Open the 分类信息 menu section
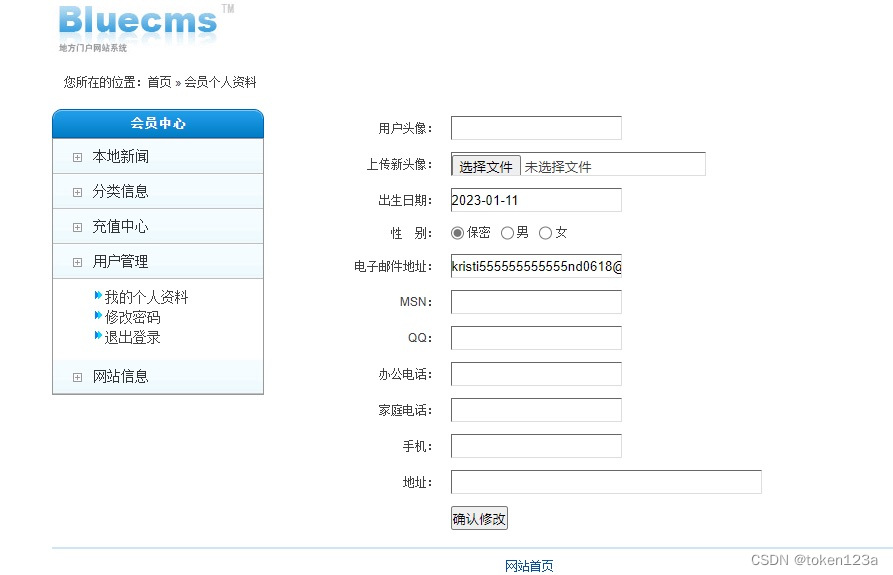 point(158,191)
